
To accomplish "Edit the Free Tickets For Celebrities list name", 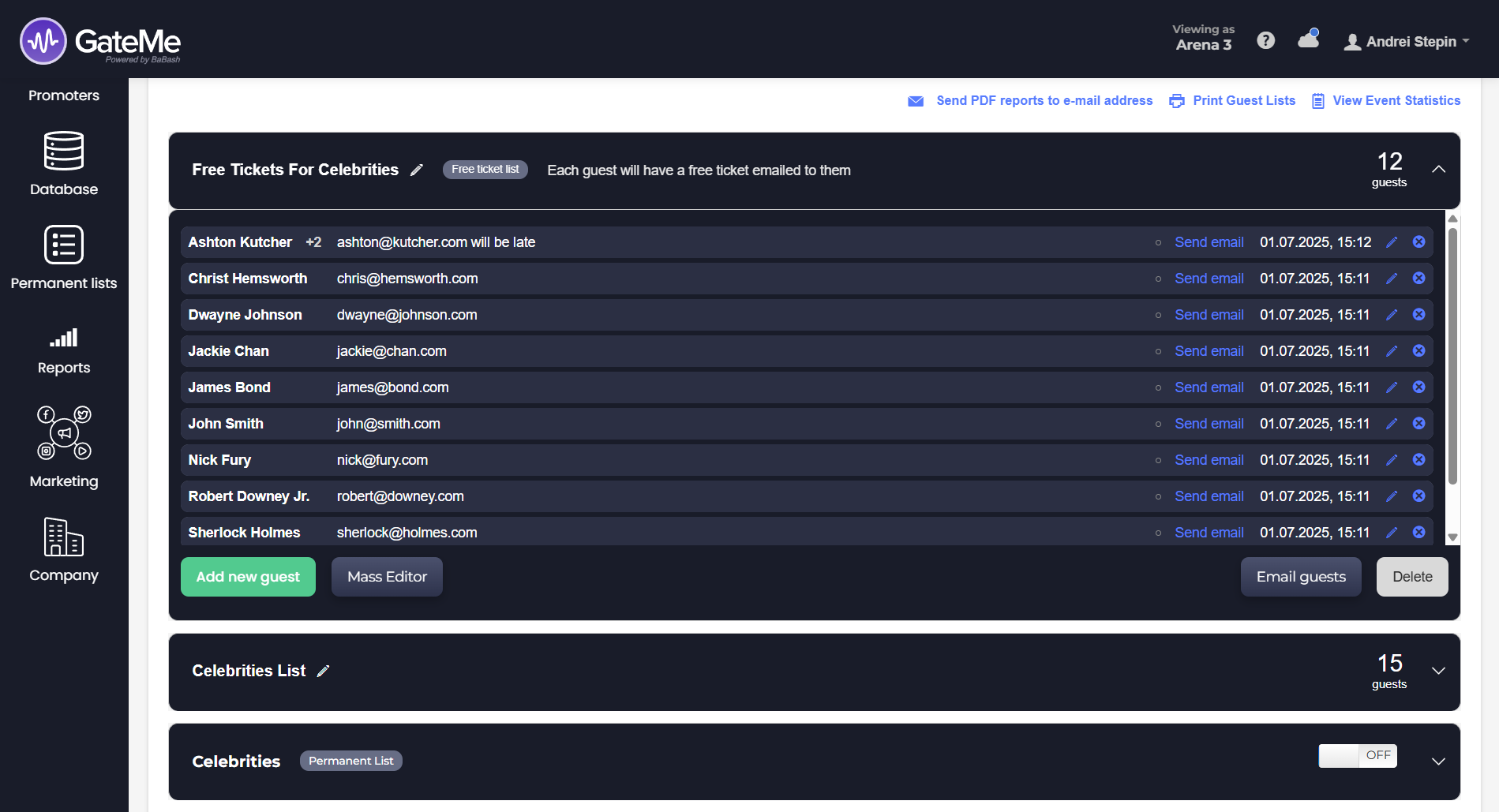I will pos(417,170).
